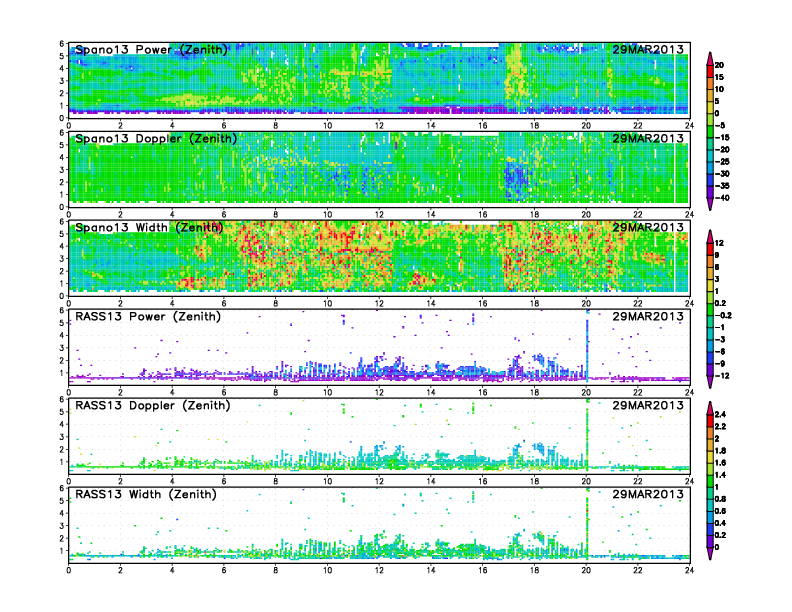Click the '1.8' label on the bottom color bar

point(720,450)
